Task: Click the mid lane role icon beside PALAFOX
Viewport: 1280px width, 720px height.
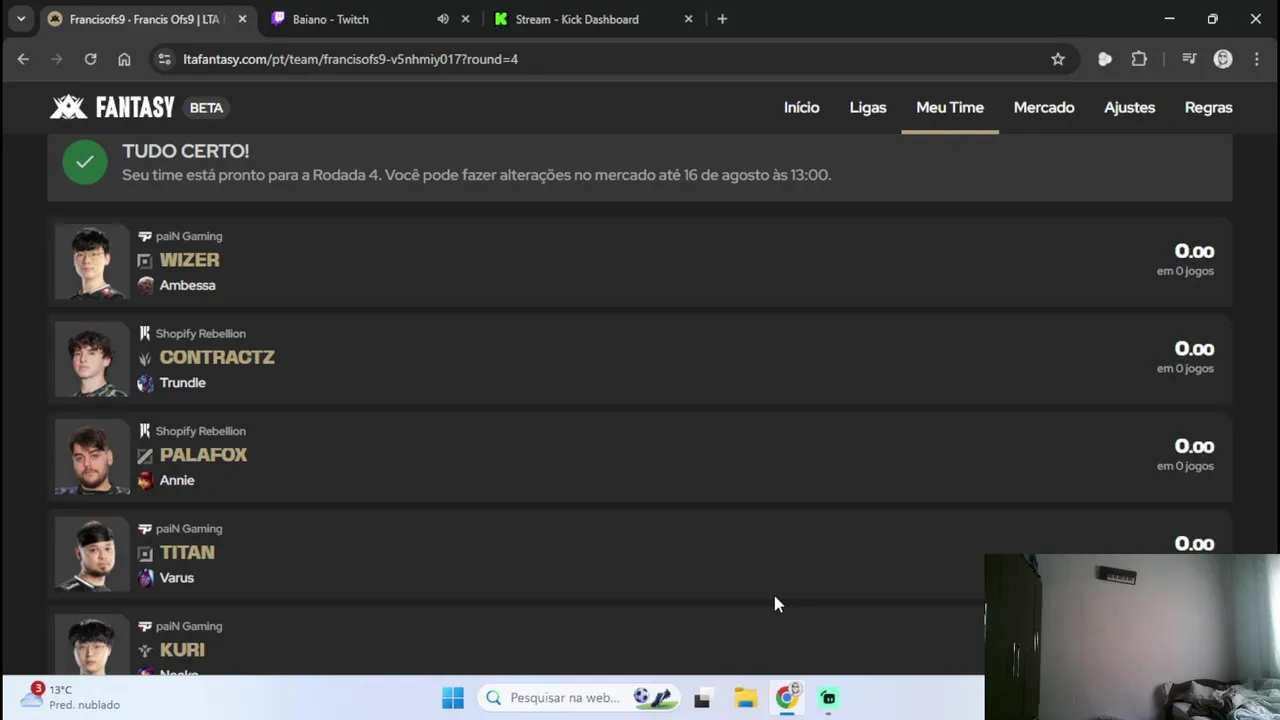Action: (x=145, y=456)
